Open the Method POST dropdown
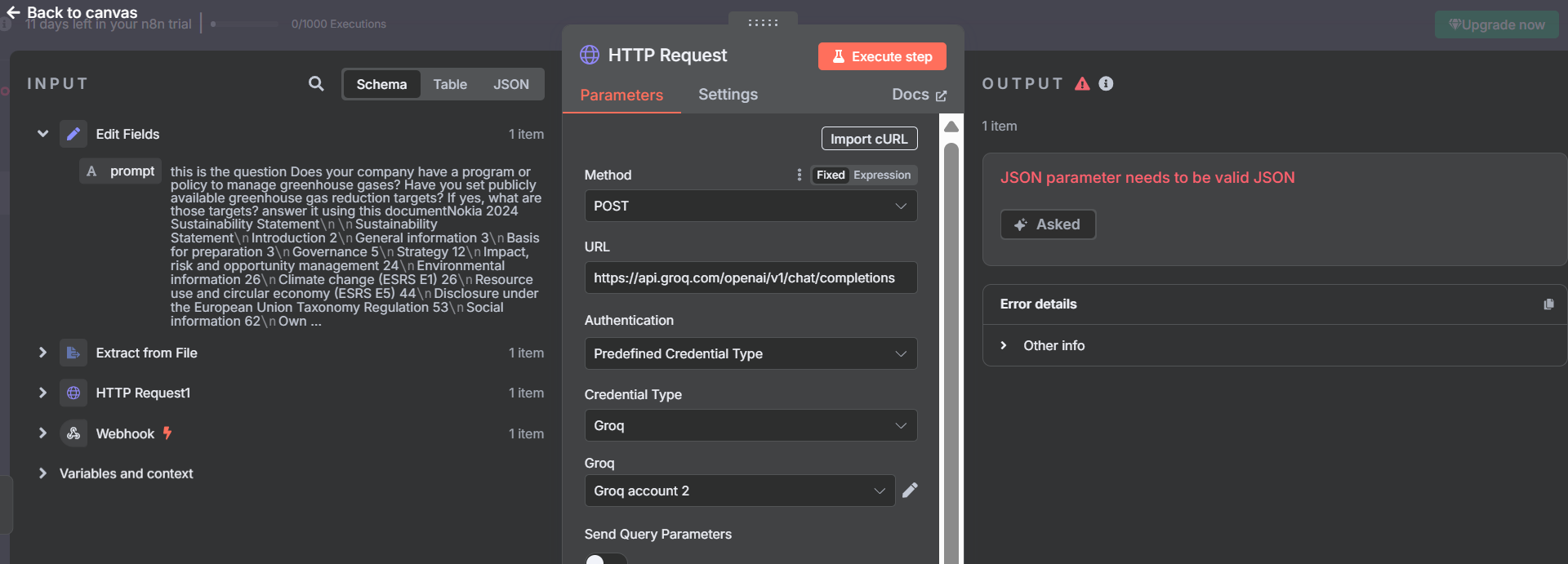Screen dimensions: 1568x564 coord(750,206)
